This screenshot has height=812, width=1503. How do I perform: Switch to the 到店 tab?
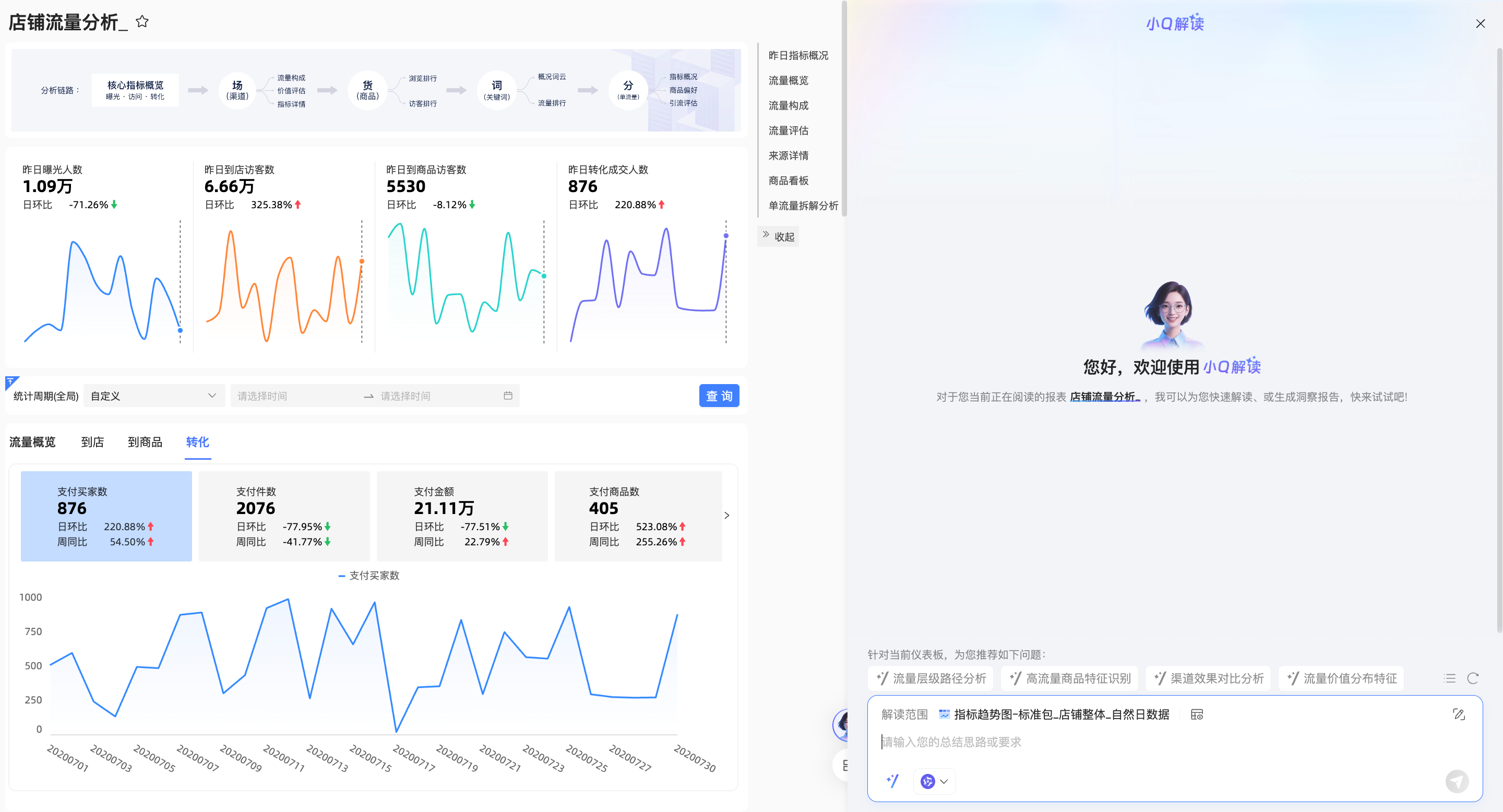[x=92, y=442]
